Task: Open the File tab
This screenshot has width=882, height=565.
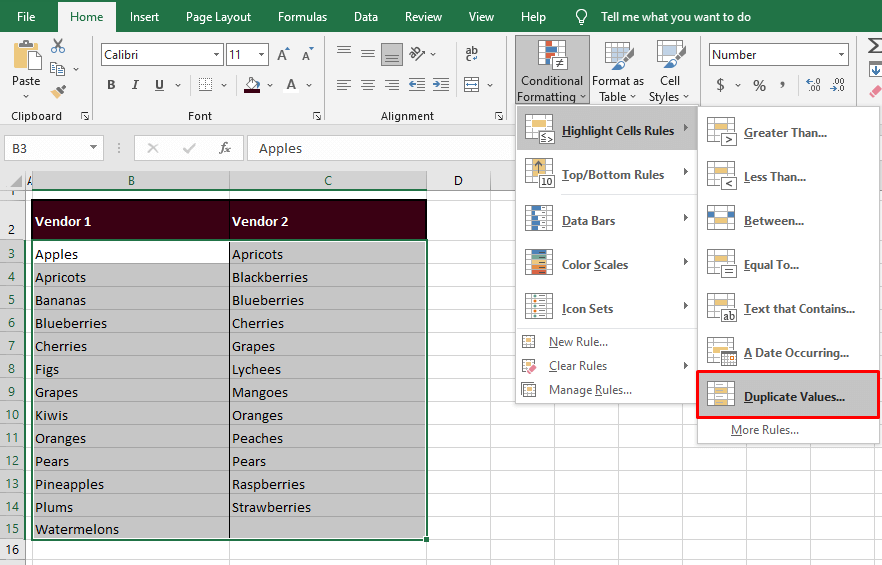Action: [26, 17]
